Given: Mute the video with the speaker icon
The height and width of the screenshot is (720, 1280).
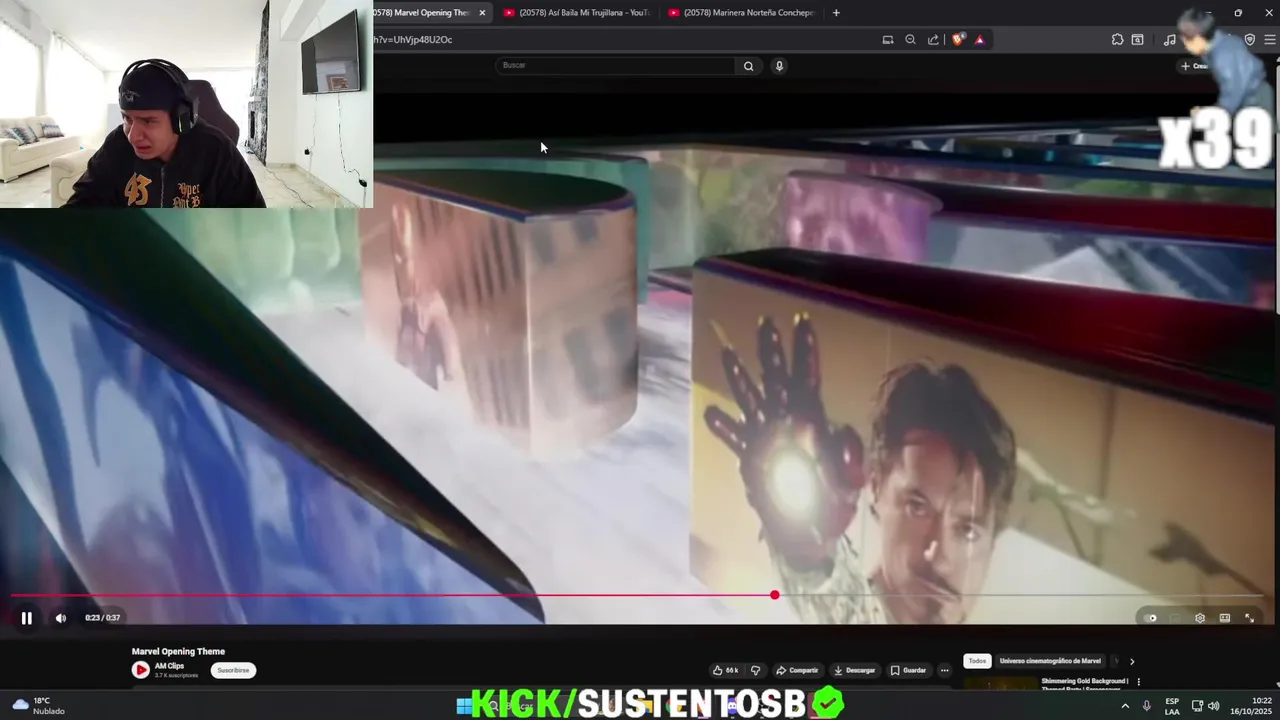Looking at the screenshot, I should [61, 618].
